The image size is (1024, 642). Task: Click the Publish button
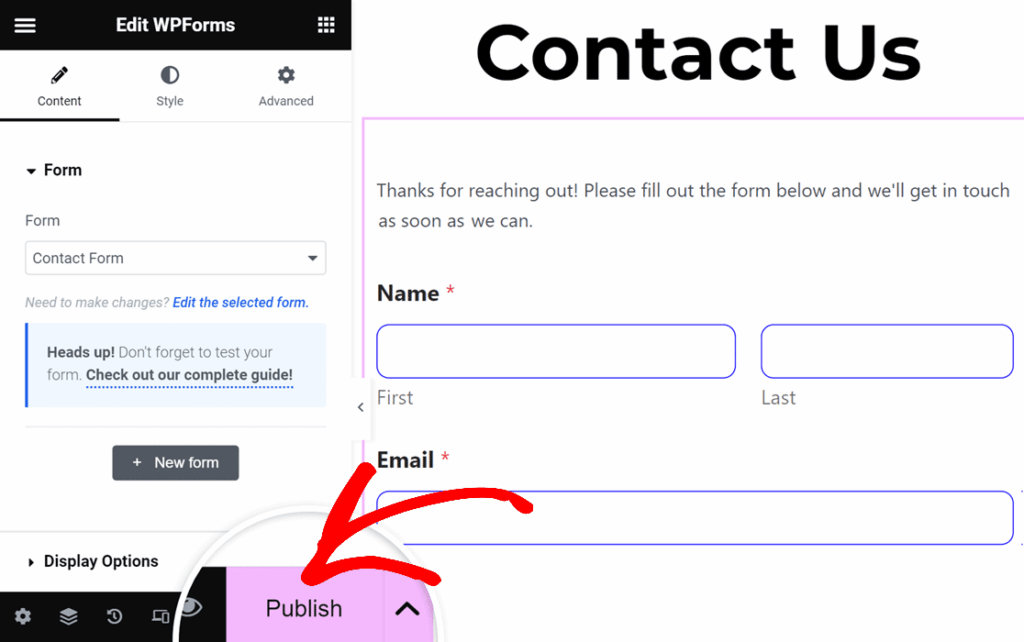point(303,607)
